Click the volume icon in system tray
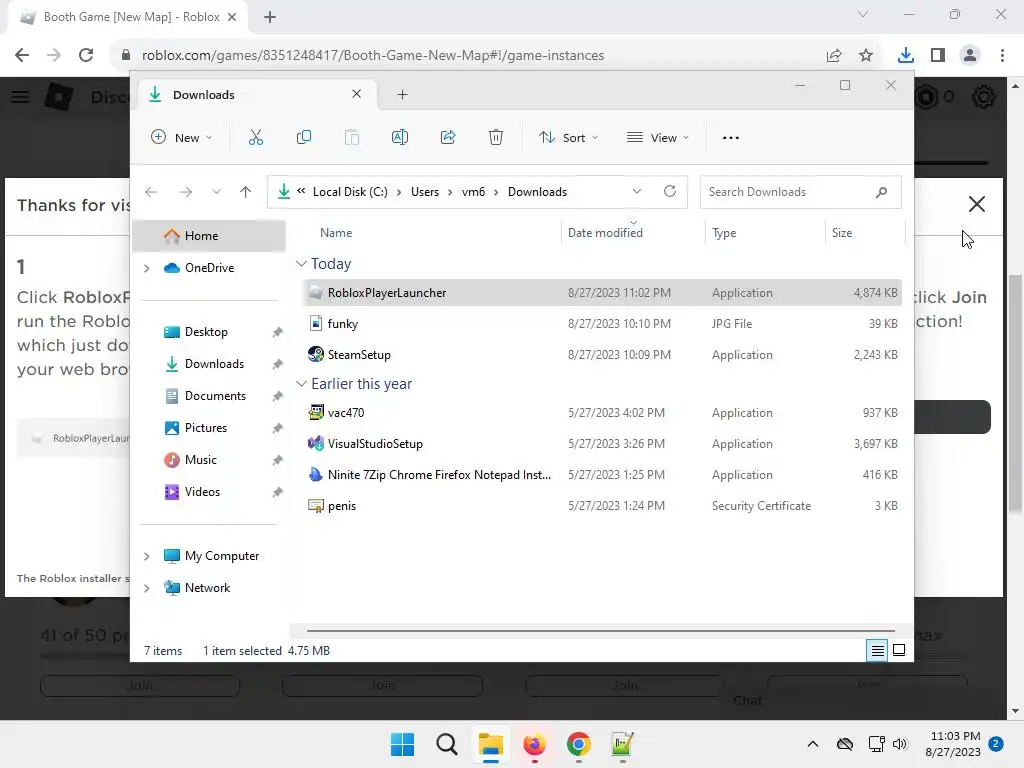This screenshot has width=1024, height=768. (x=899, y=744)
